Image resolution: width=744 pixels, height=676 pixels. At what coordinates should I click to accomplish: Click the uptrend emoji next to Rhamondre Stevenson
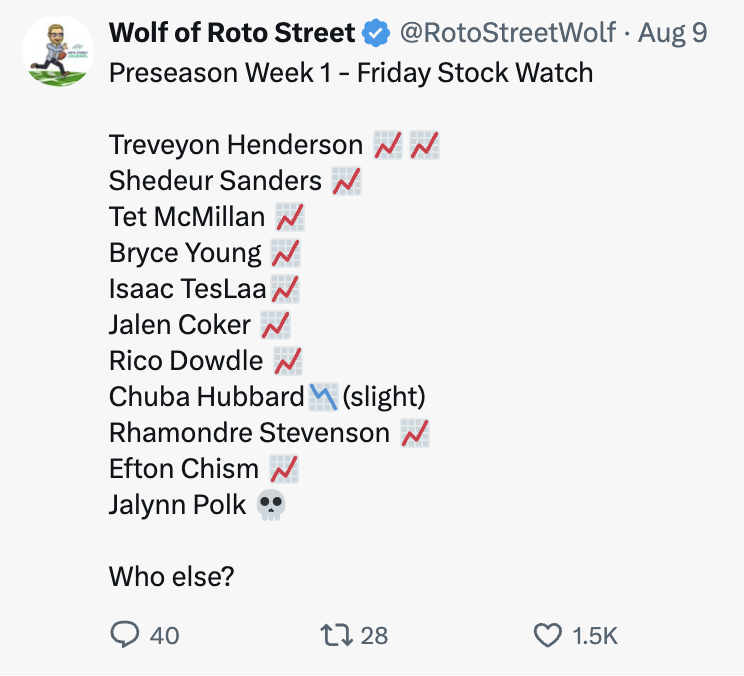[x=415, y=433]
